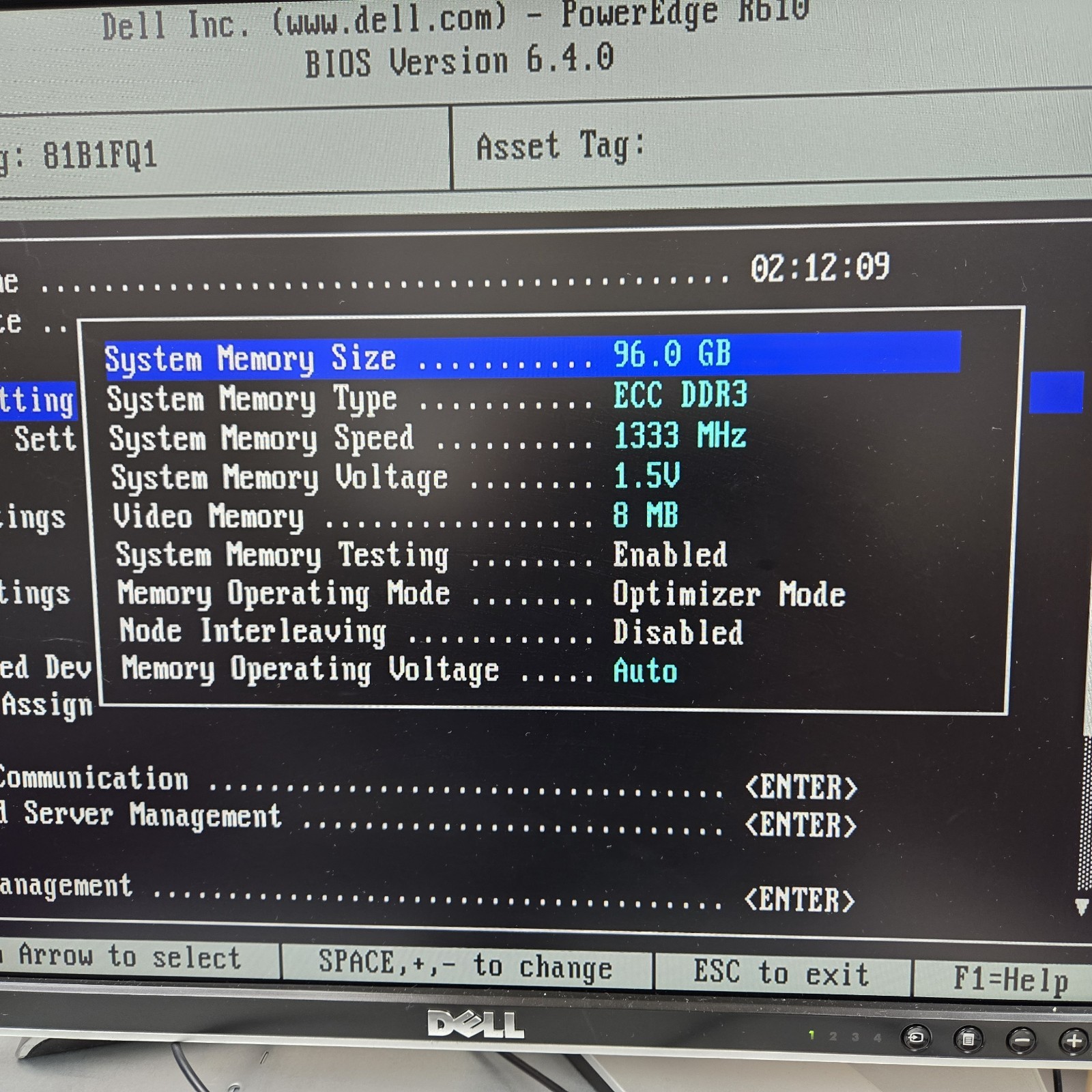Click the 1.5V voltage value
The image size is (1092, 1092).
(x=646, y=475)
